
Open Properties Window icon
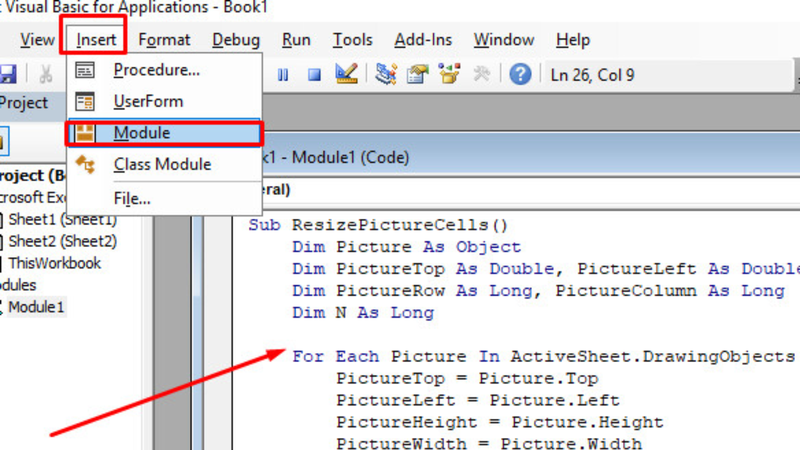pos(417,74)
